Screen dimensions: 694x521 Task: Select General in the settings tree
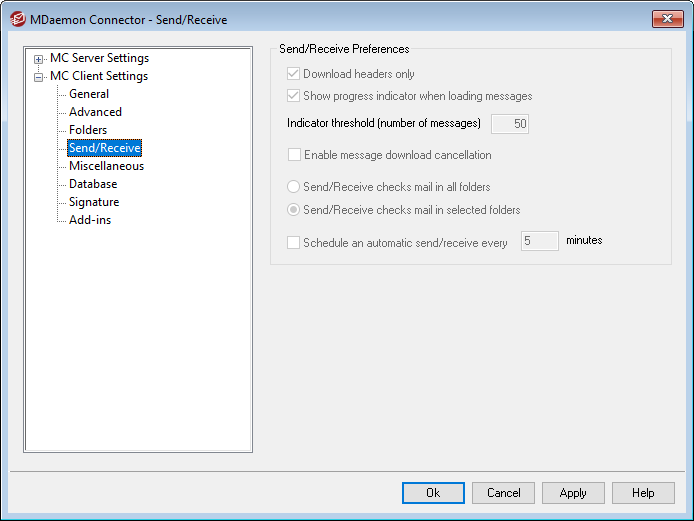(x=89, y=94)
